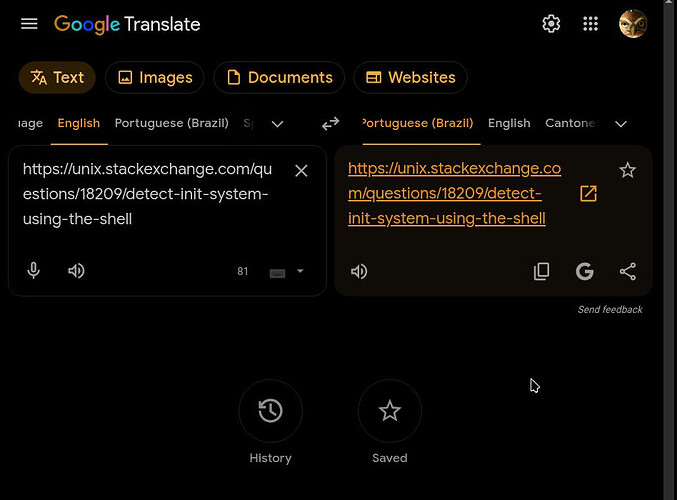The width and height of the screenshot is (677, 500).
Task: Search the translation on Google
Action: pos(584,271)
